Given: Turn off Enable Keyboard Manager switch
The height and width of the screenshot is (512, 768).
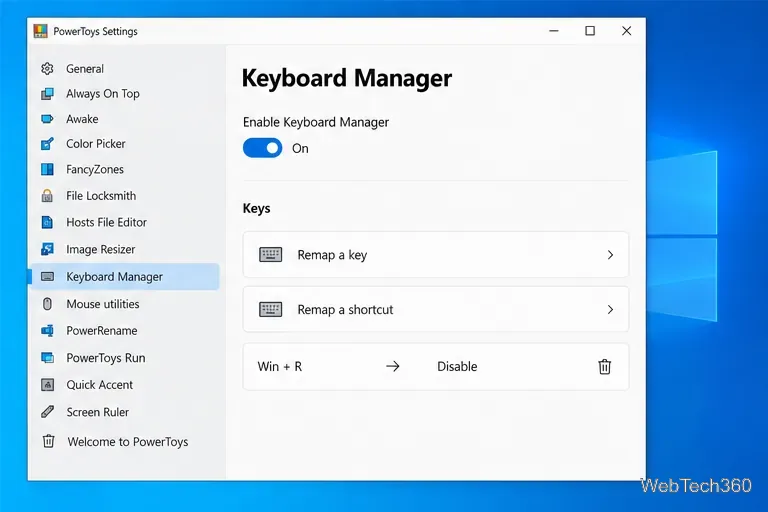Looking at the screenshot, I should pos(263,148).
